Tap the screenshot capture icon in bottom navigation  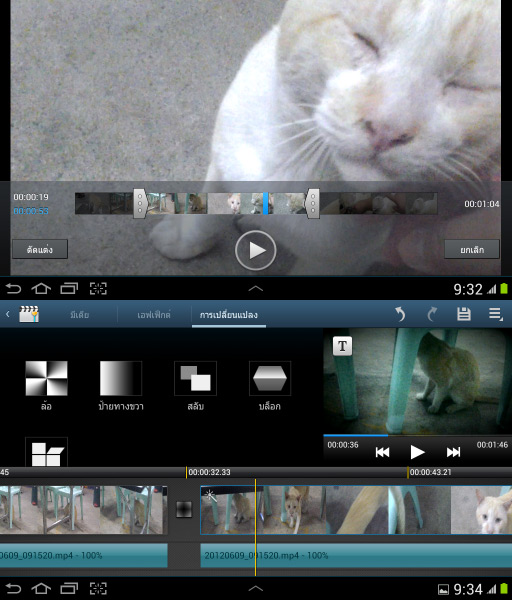pyautogui.click(x=98, y=589)
